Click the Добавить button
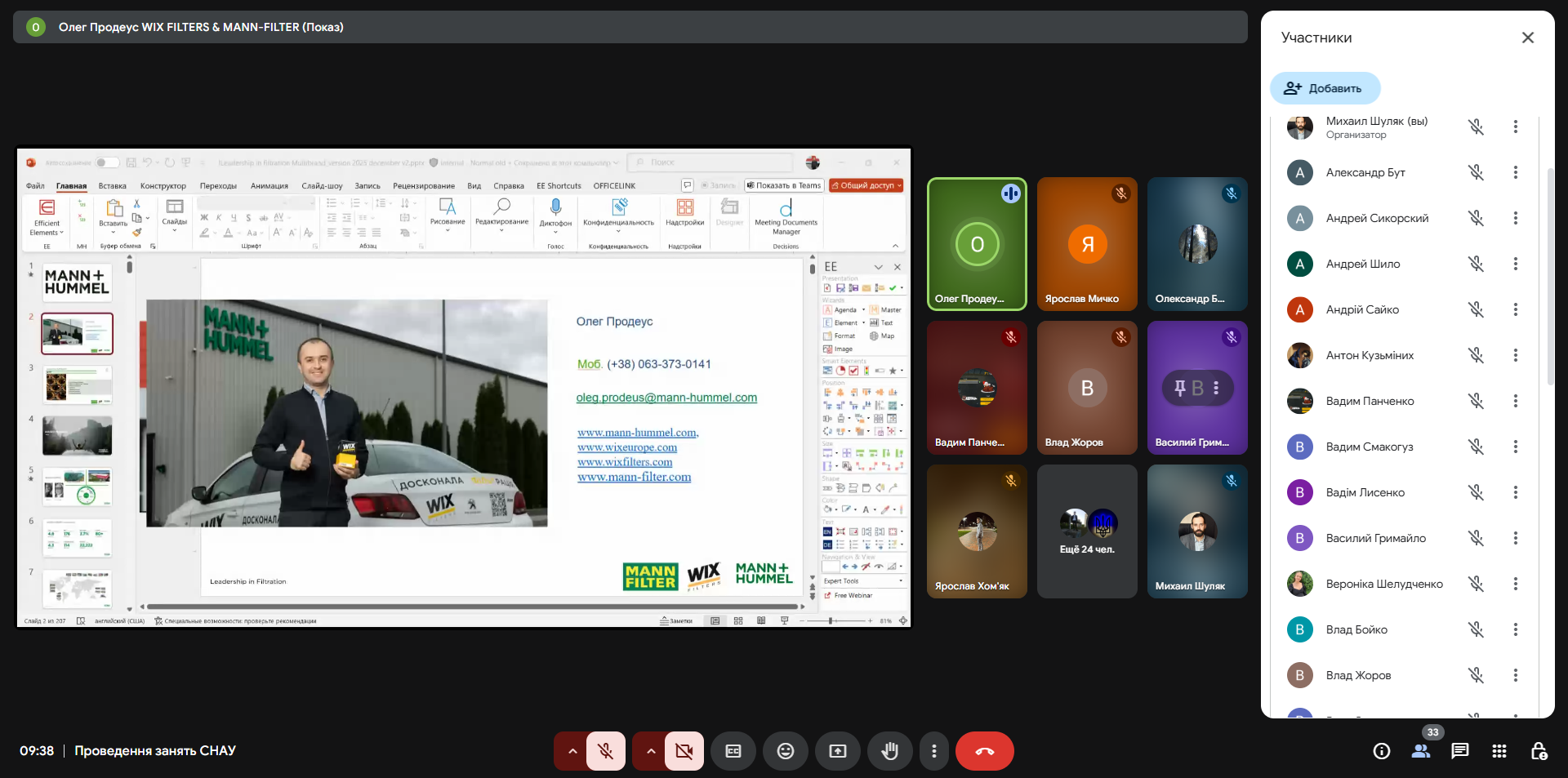1568x778 pixels. coord(1325,88)
